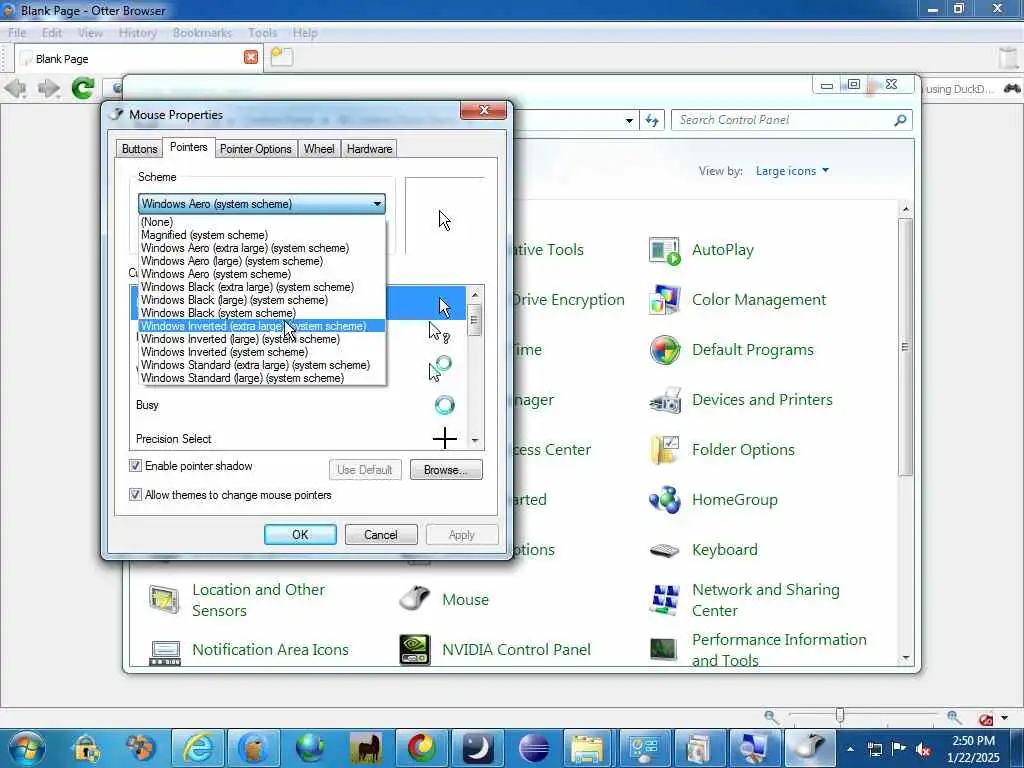The height and width of the screenshot is (768, 1024).
Task: Open the View by Large icons dropdown
Action: tap(792, 171)
